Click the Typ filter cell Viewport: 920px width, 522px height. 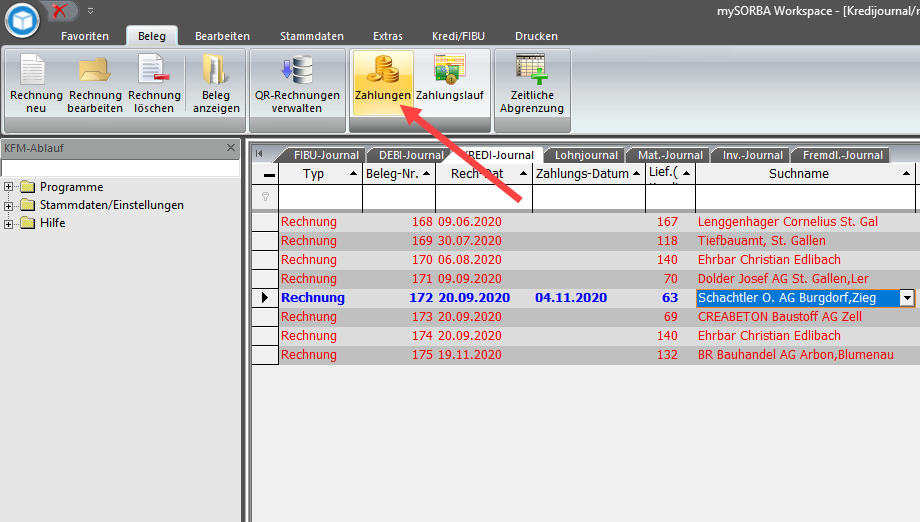click(320, 198)
